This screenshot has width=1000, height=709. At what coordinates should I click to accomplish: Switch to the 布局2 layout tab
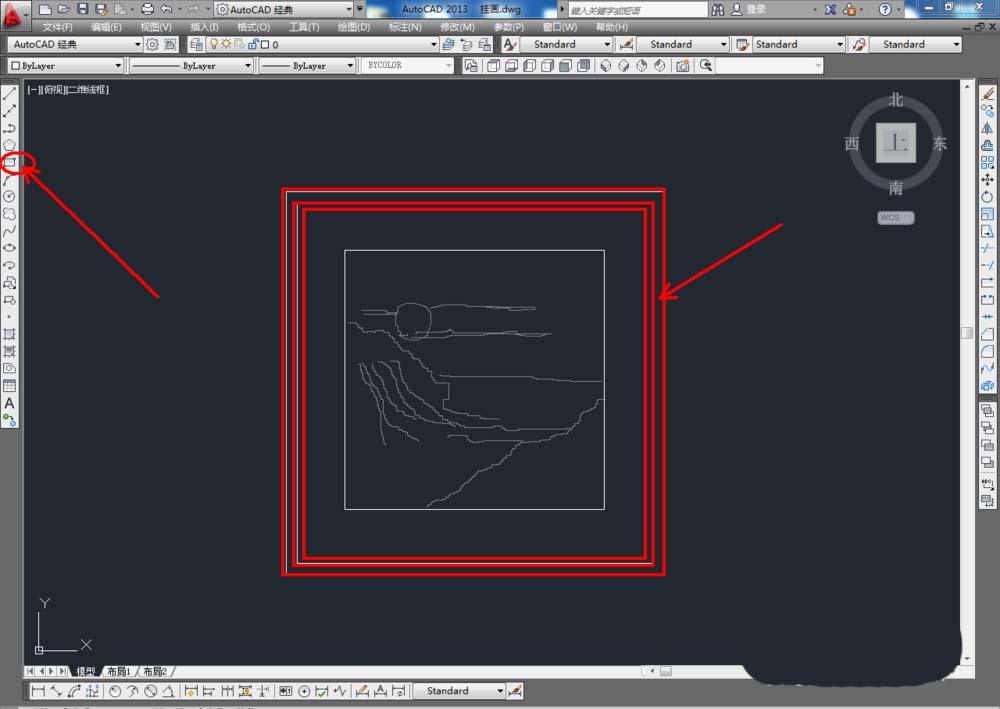pos(155,671)
